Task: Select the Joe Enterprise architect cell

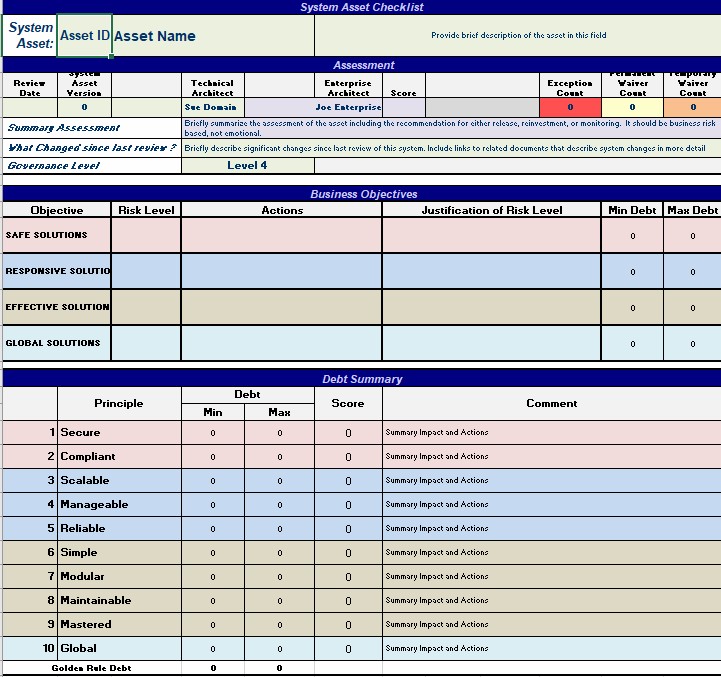Action: tap(348, 107)
